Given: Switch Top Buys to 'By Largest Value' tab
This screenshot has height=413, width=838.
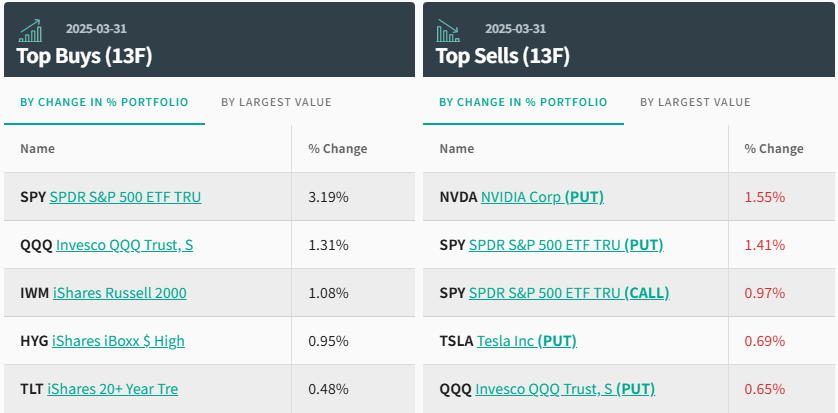Looking at the screenshot, I should click(276, 102).
